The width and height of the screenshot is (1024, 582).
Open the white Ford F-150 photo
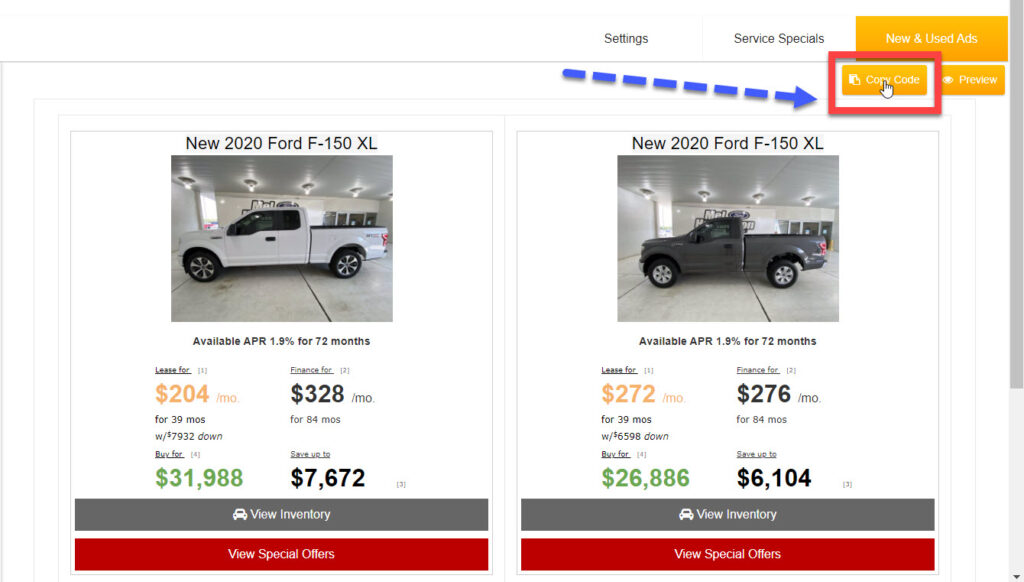point(282,238)
